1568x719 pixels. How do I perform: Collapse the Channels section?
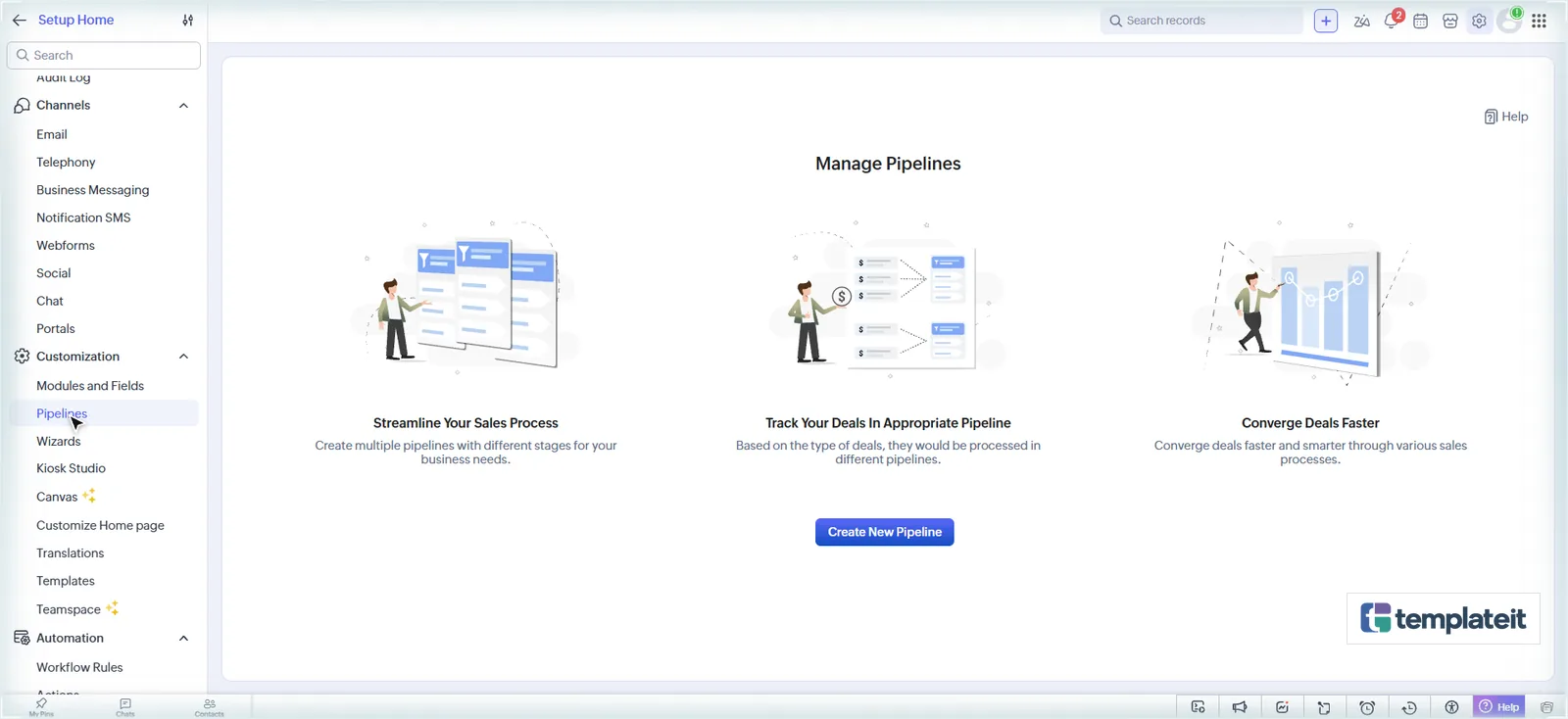click(x=183, y=106)
